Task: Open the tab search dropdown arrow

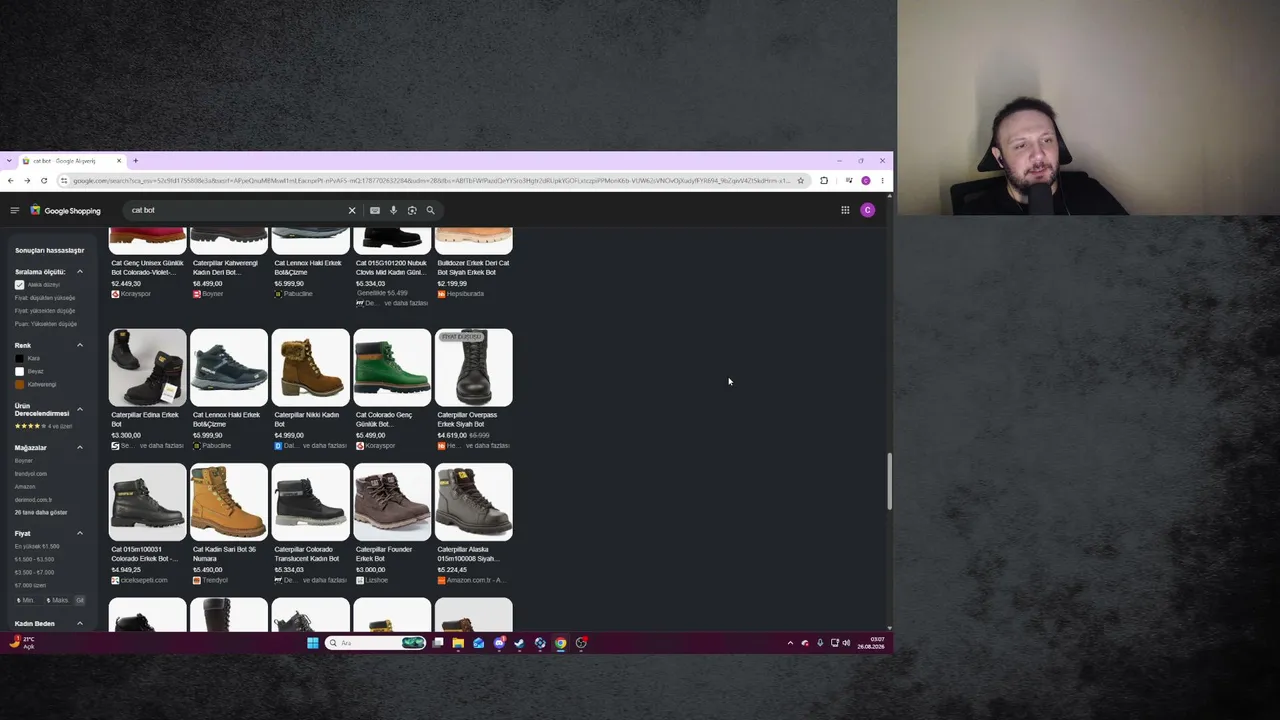Action: click(9, 161)
